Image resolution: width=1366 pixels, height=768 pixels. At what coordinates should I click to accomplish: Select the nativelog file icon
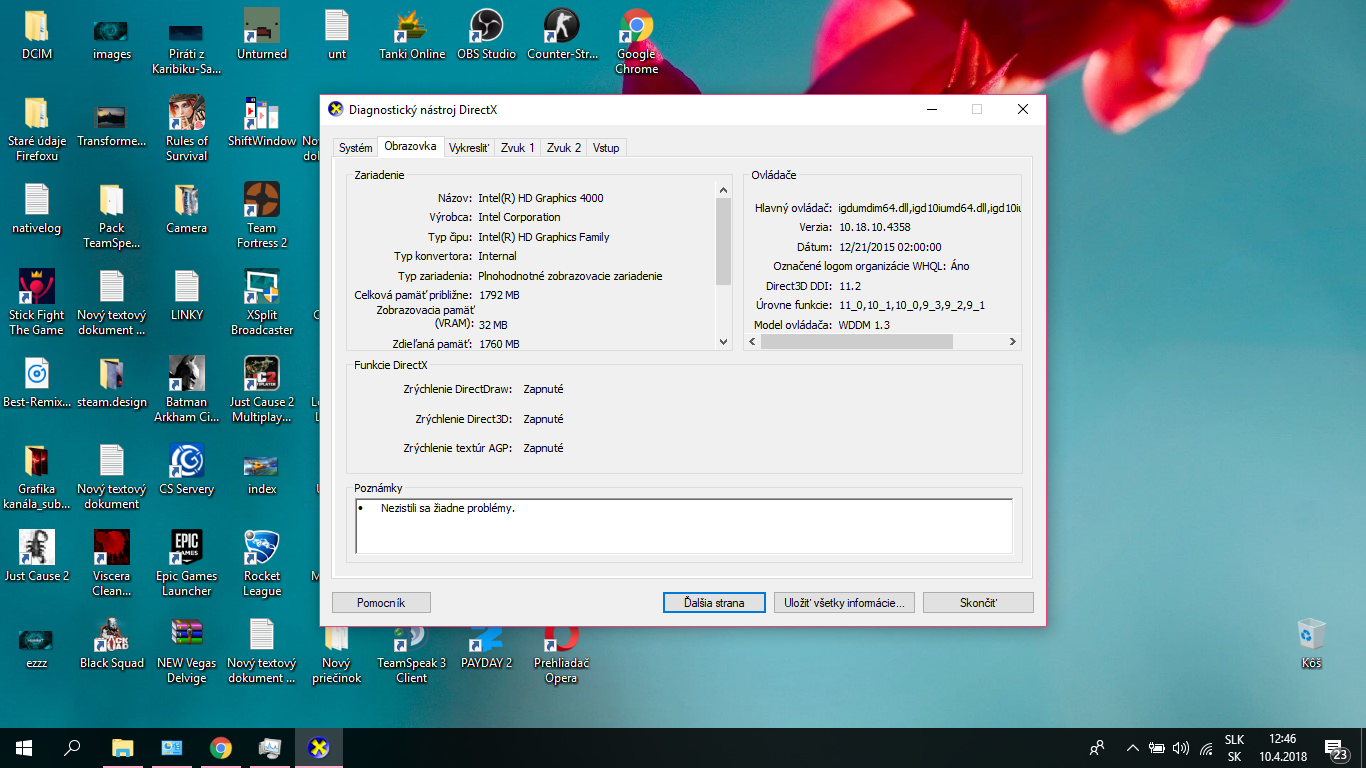point(37,208)
